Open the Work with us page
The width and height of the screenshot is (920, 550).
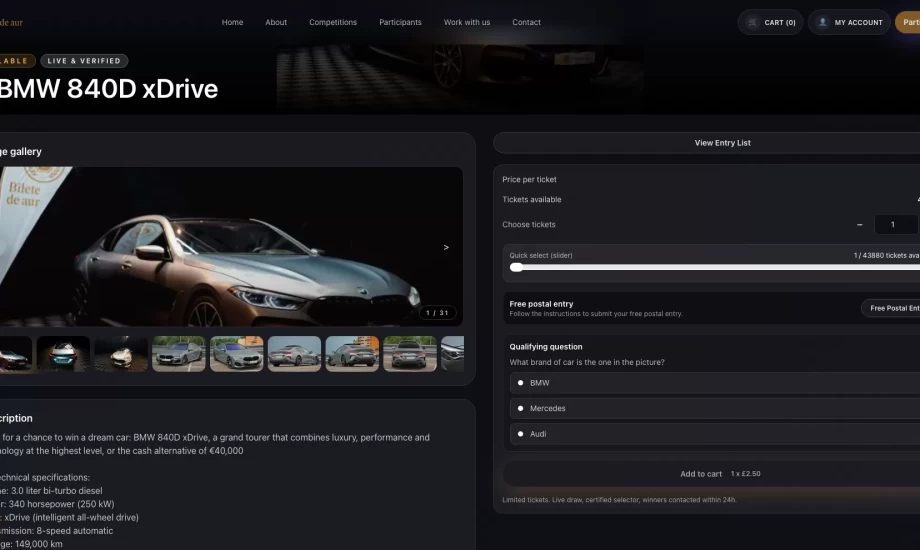[466, 22]
